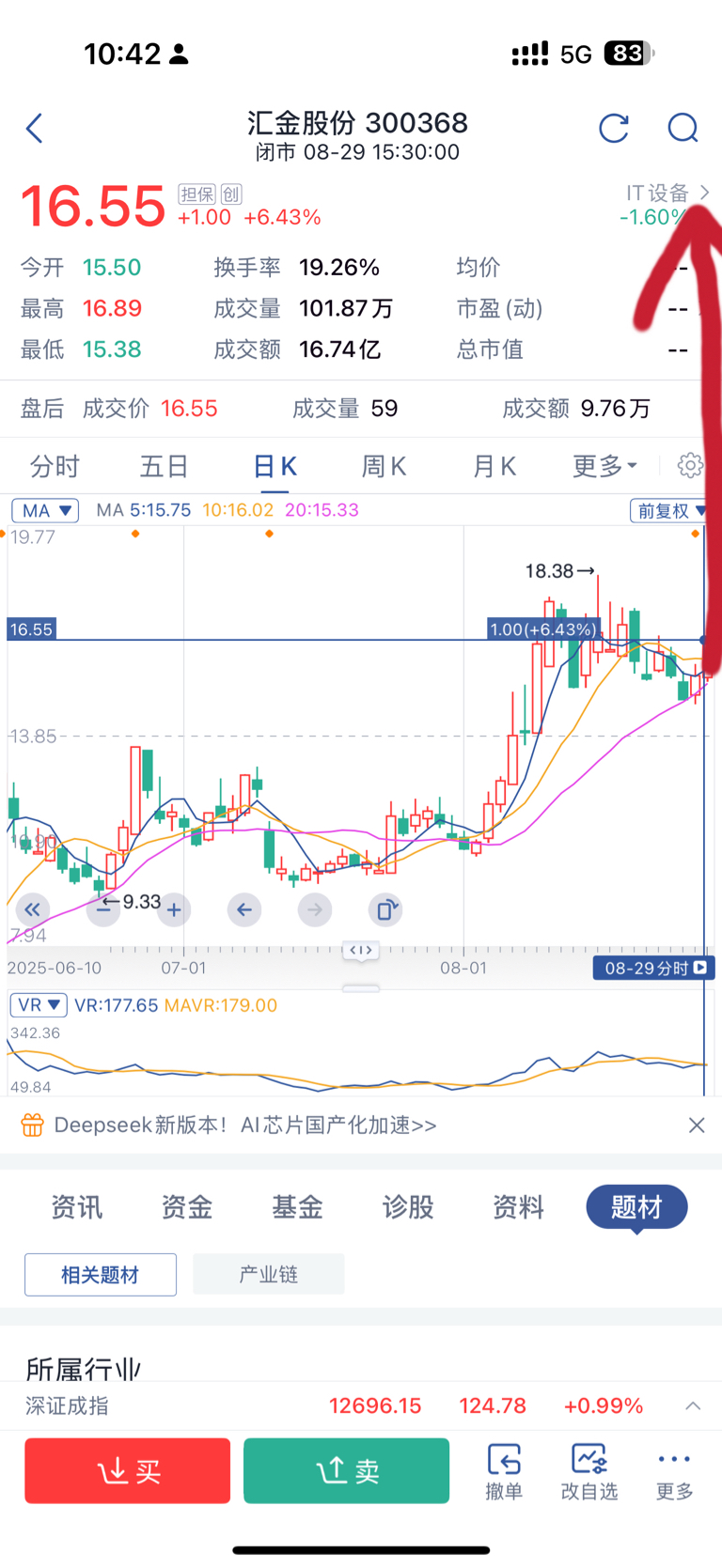Switch to the 周K weekly chart tab
The image size is (722, 1568).
coord(384,466)
